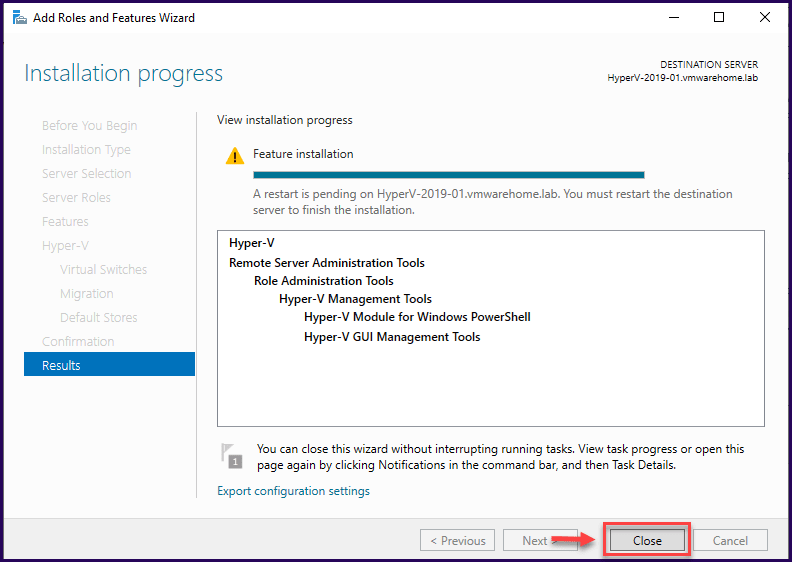Select the Results step

(109, 364)
